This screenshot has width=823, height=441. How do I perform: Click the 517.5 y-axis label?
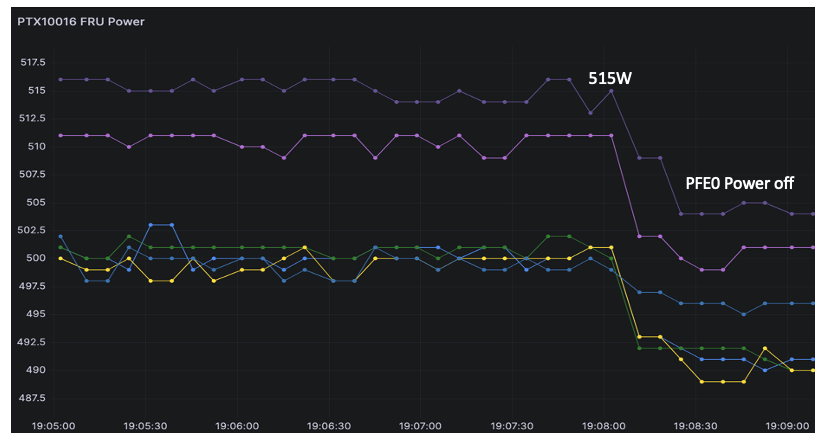click(x=33, y=62)
